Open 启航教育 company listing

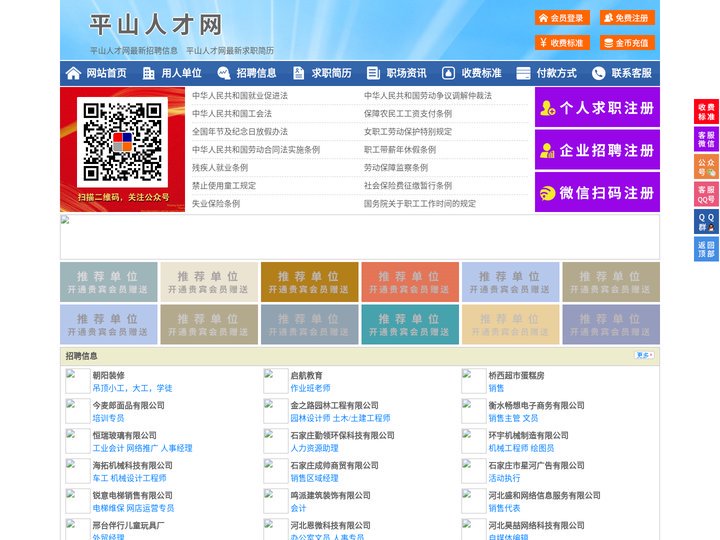point(306,375)
